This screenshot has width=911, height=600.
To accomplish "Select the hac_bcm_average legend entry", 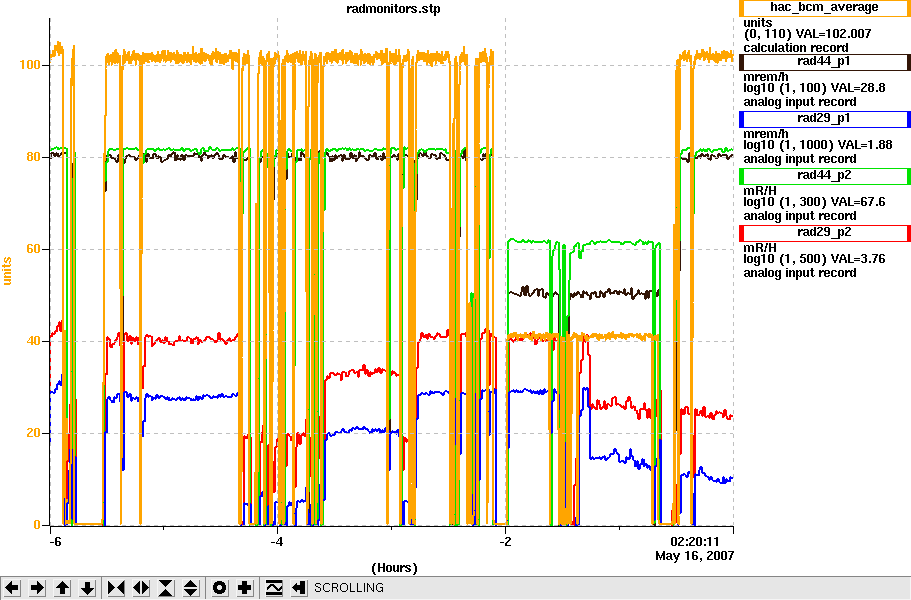I will tap(824, 8).
